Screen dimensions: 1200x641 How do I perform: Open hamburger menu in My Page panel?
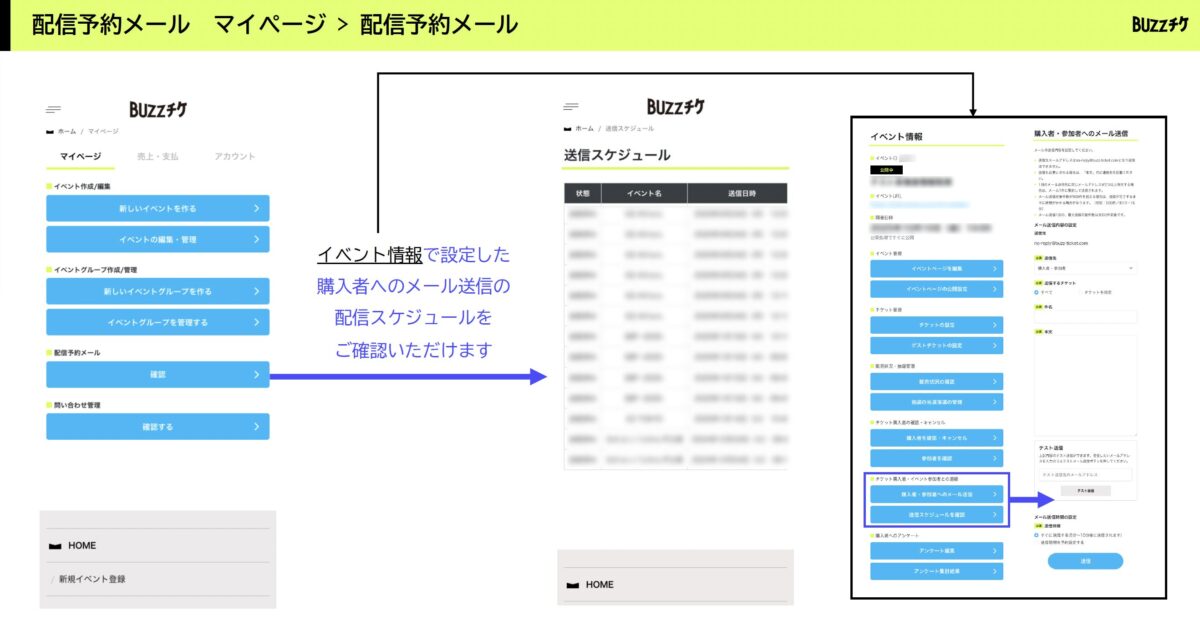pyautogui.click(x=53, y=110)
